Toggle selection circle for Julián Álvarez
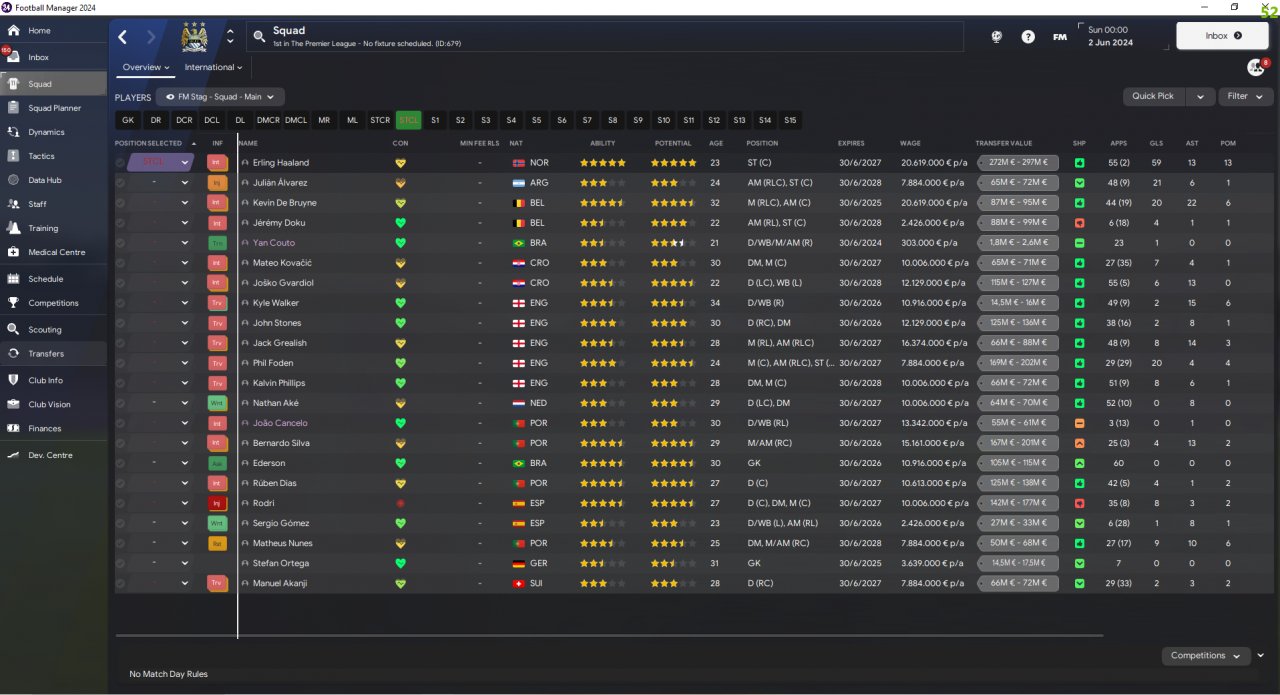1280x695 pixels. tap(120, 183)
